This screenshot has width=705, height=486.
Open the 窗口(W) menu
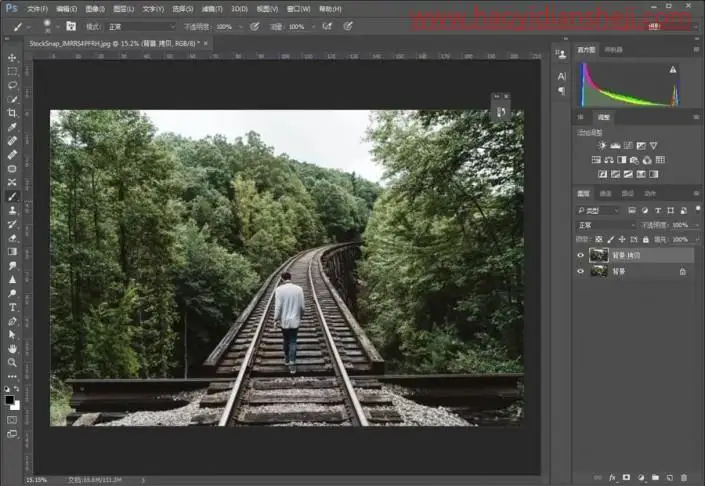(299, 9)
